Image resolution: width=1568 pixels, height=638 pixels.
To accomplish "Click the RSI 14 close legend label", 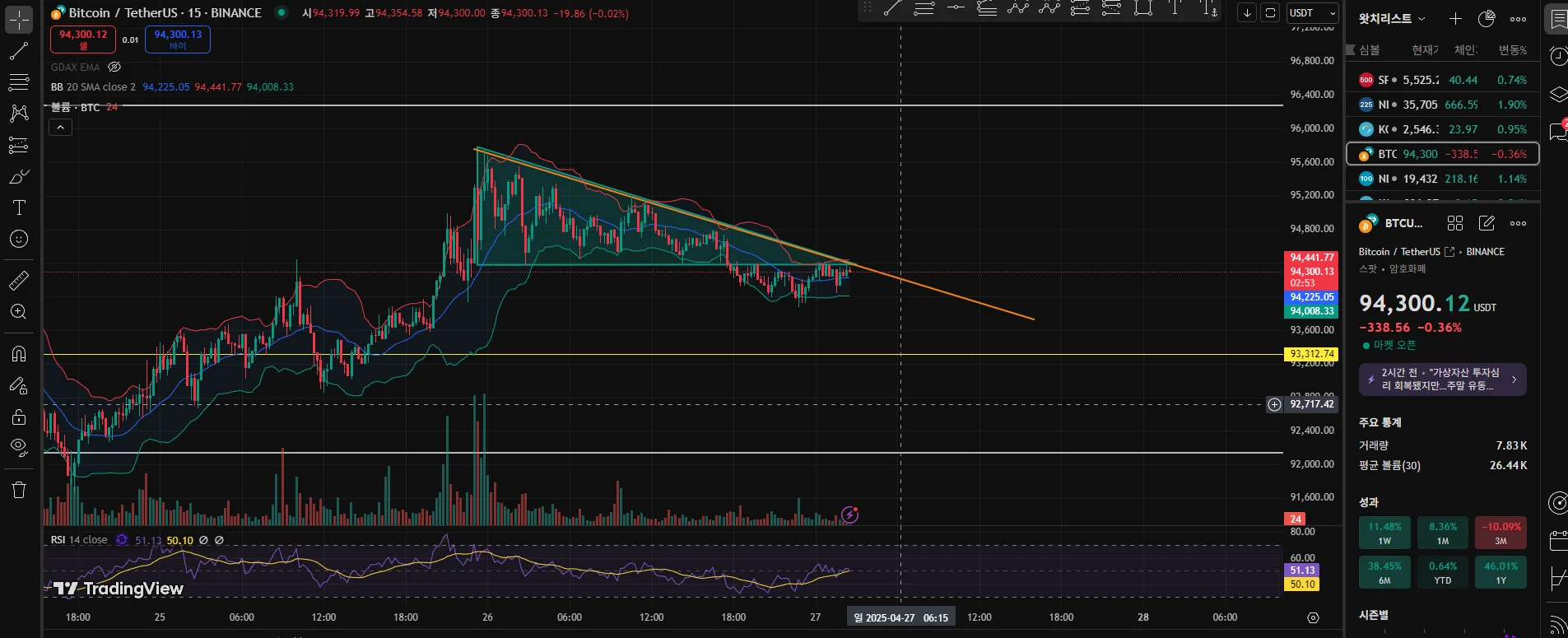I will click(79, 540).
